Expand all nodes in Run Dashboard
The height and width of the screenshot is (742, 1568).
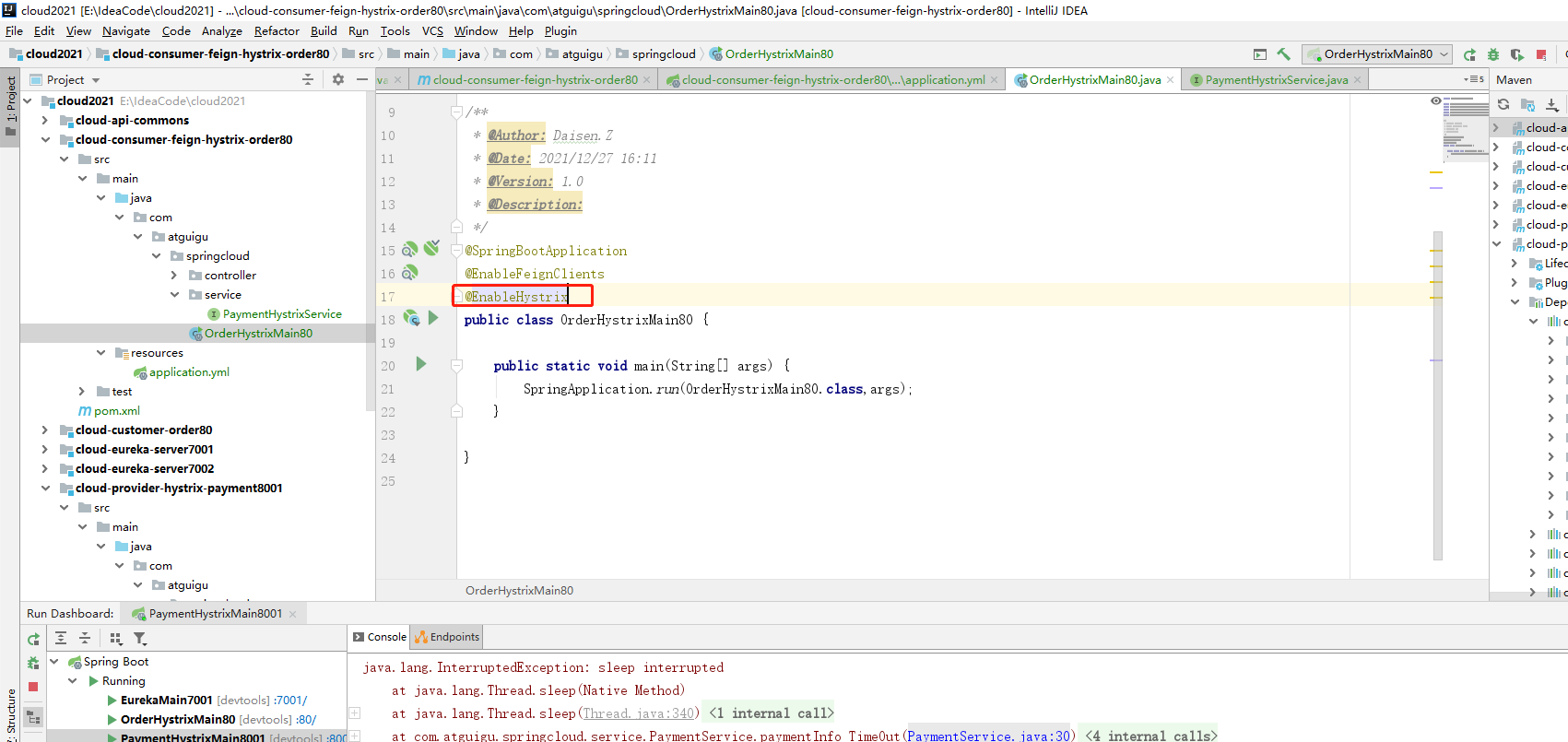coord(61,638)
